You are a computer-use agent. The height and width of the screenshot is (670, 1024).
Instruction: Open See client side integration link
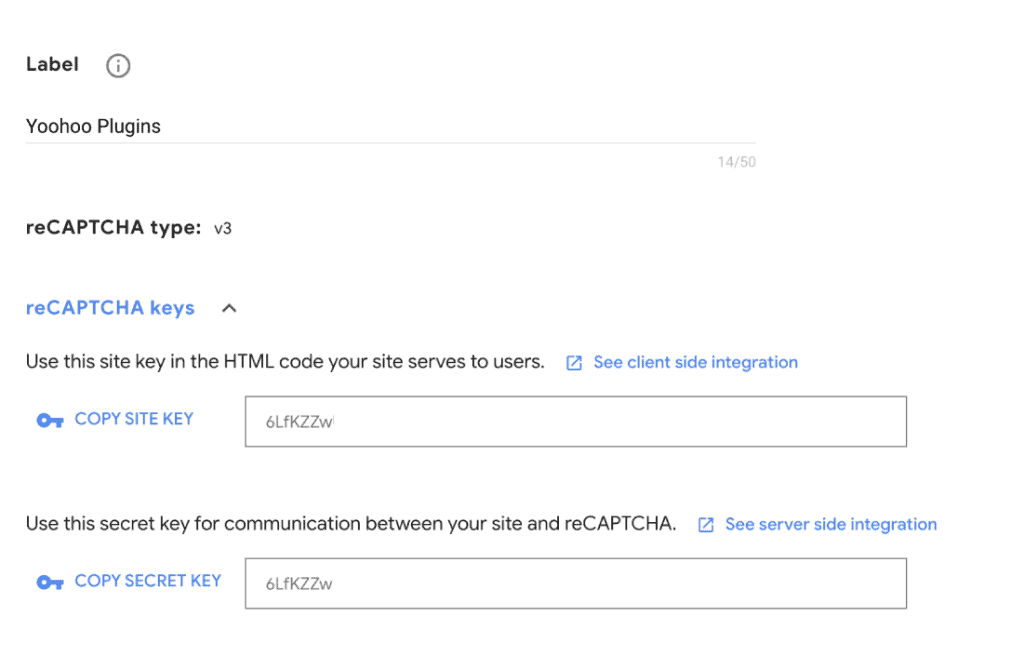(696, 362)
